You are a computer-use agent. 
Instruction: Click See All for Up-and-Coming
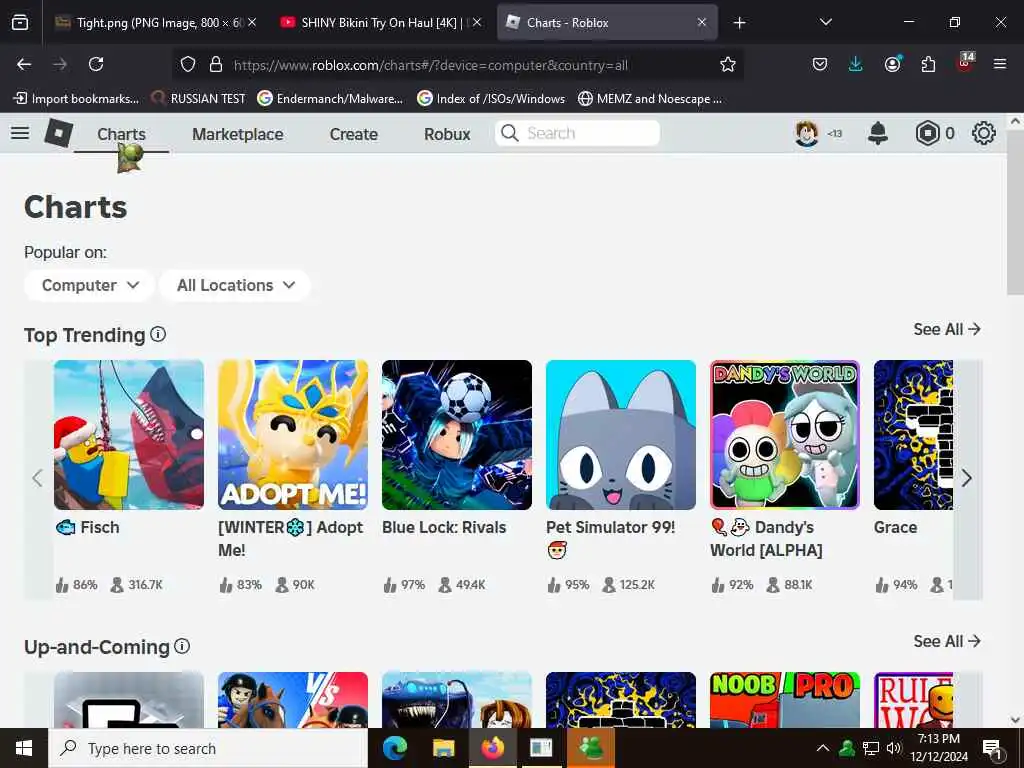point(947,641)
